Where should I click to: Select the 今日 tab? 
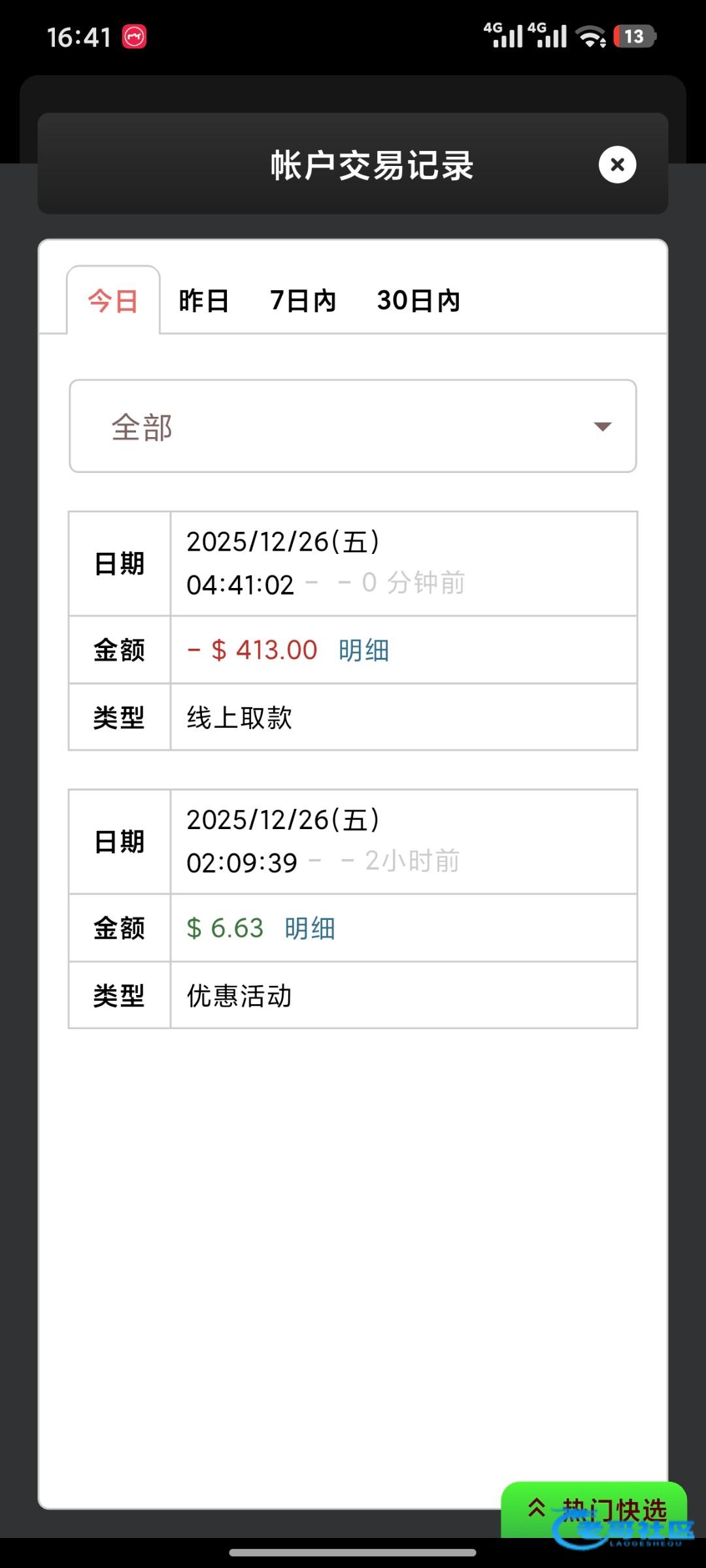click(x=113, y=301)
